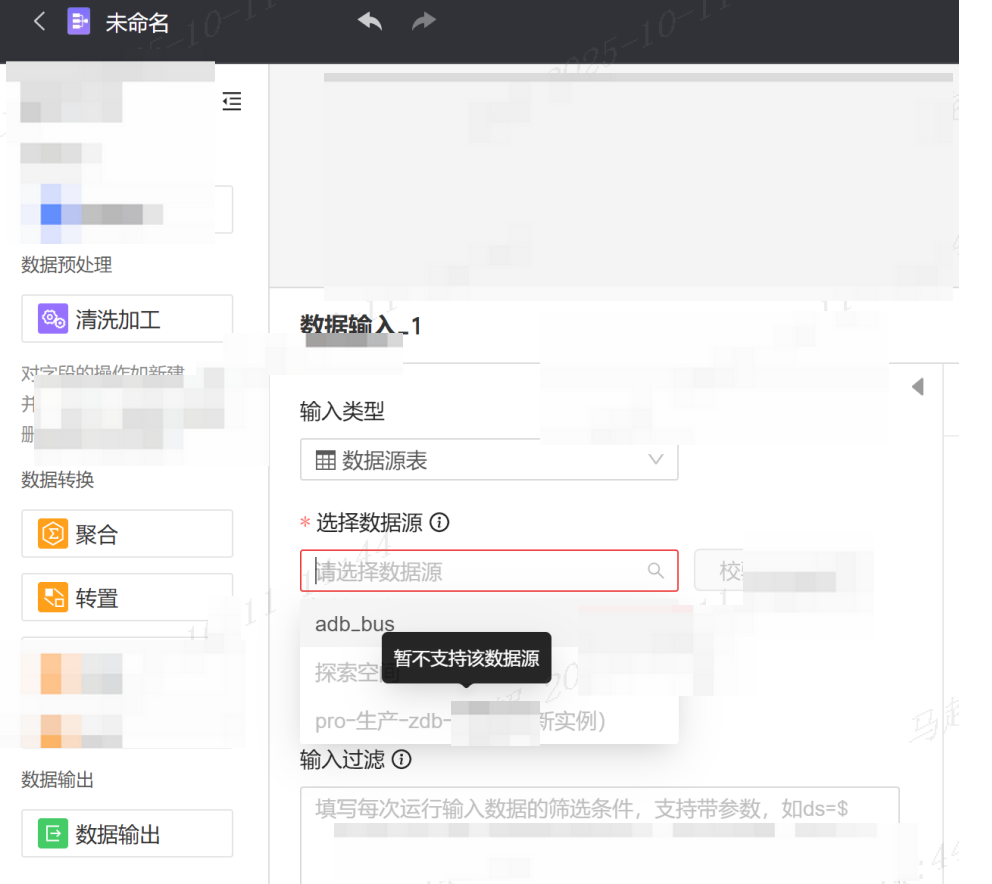Viewport: 992px width, 884px height.
Task: Click the info icon next to 选择数据源
Action: tap(439, 523)
